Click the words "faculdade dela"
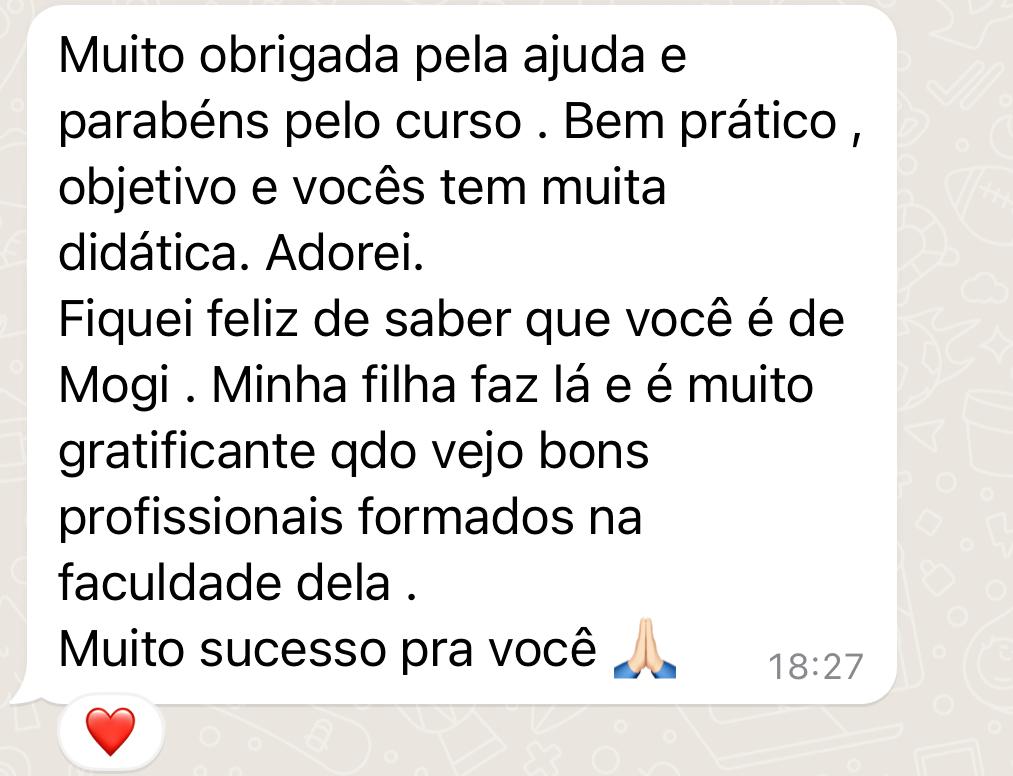The height and width of the screenshot is (776, 1013). click(x=224, y=583)
